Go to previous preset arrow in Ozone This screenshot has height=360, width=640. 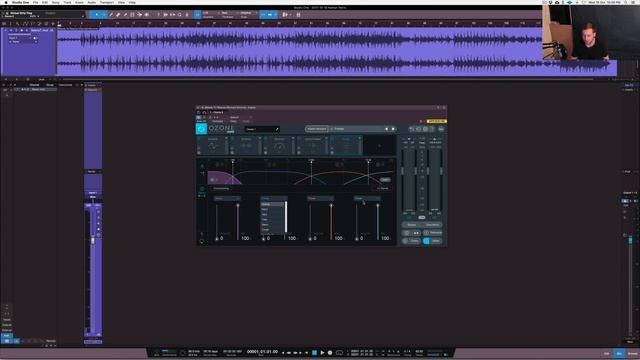tap(387, 129)
